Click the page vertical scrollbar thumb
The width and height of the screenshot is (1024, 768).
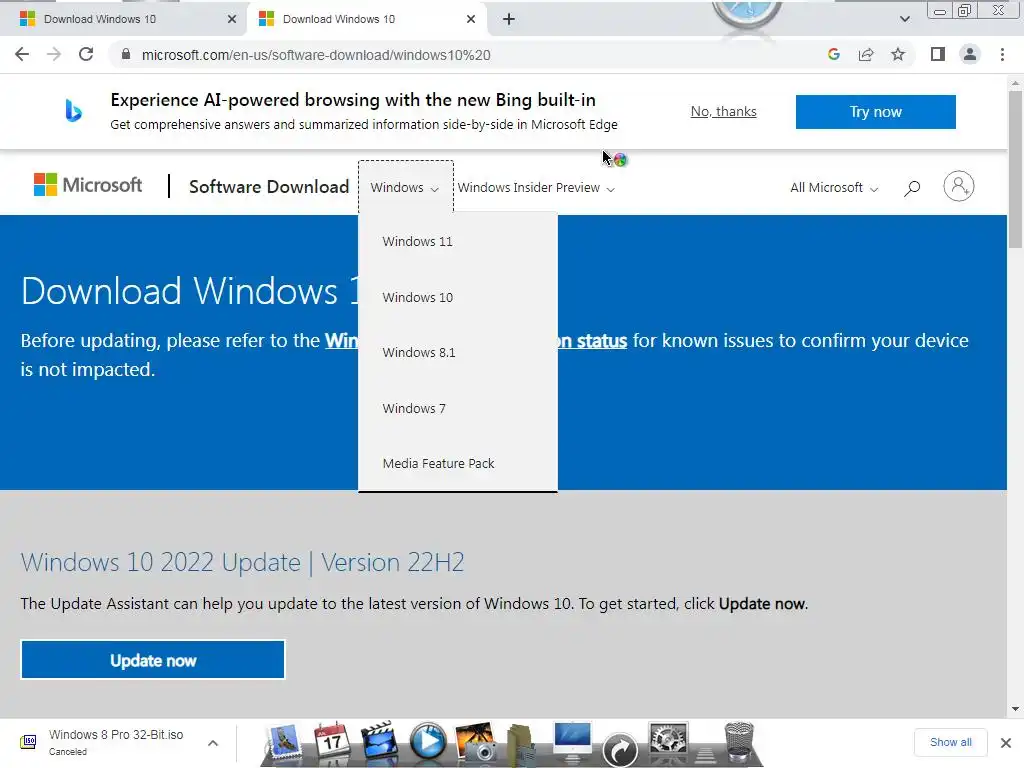point(1014,168)
